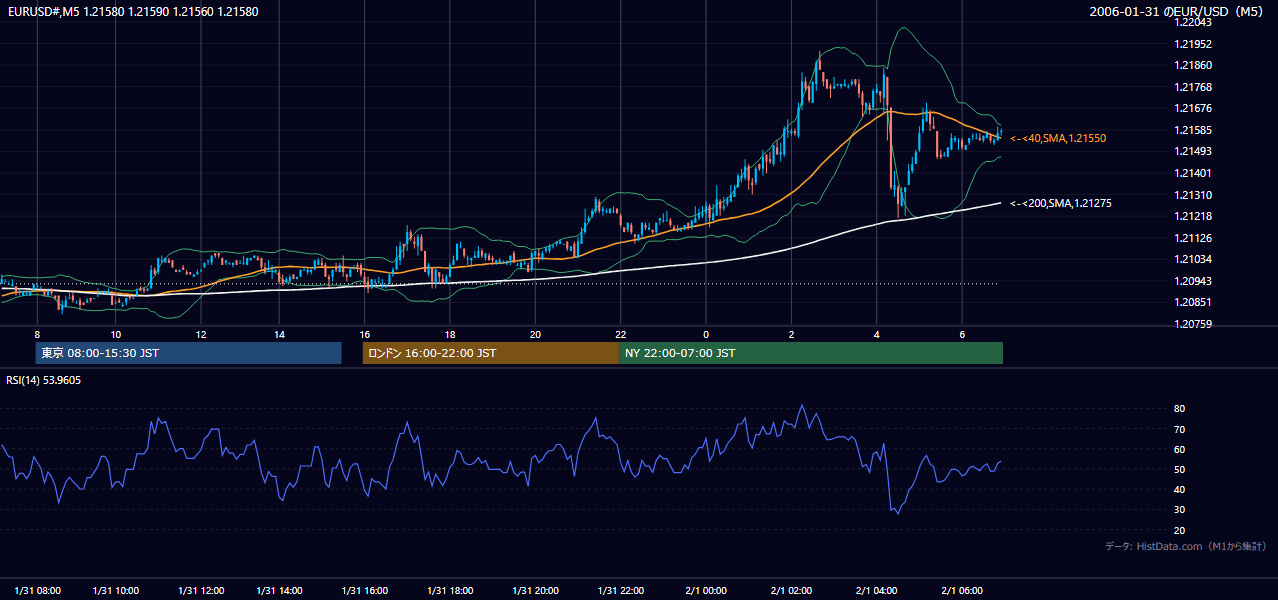Image resolution: width=1278 pixels, height=600 pixels.
Task: Click RSI scale value 30
Action: tap(1179, 510)
